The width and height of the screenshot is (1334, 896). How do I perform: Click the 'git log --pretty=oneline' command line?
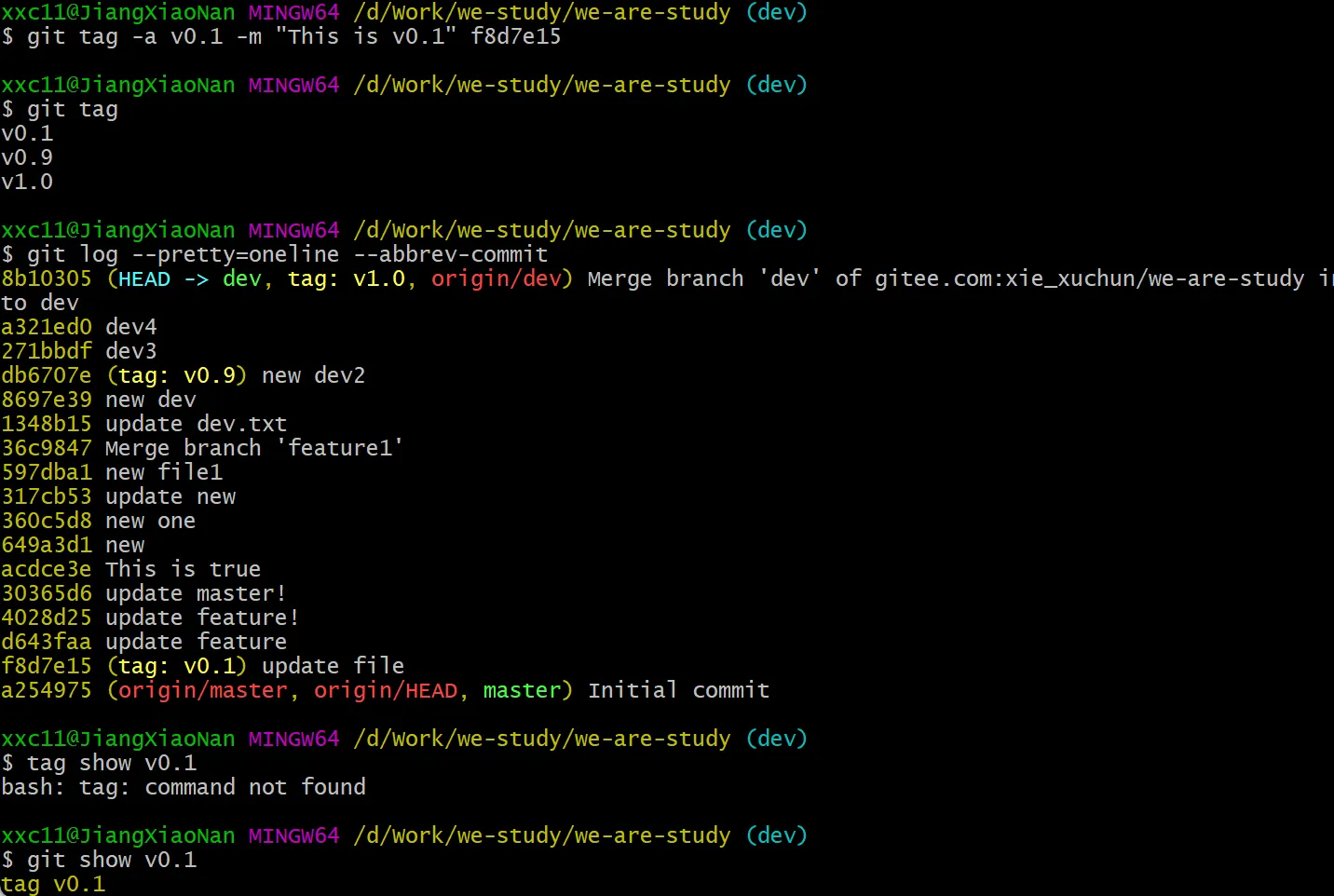click(287, 254)
